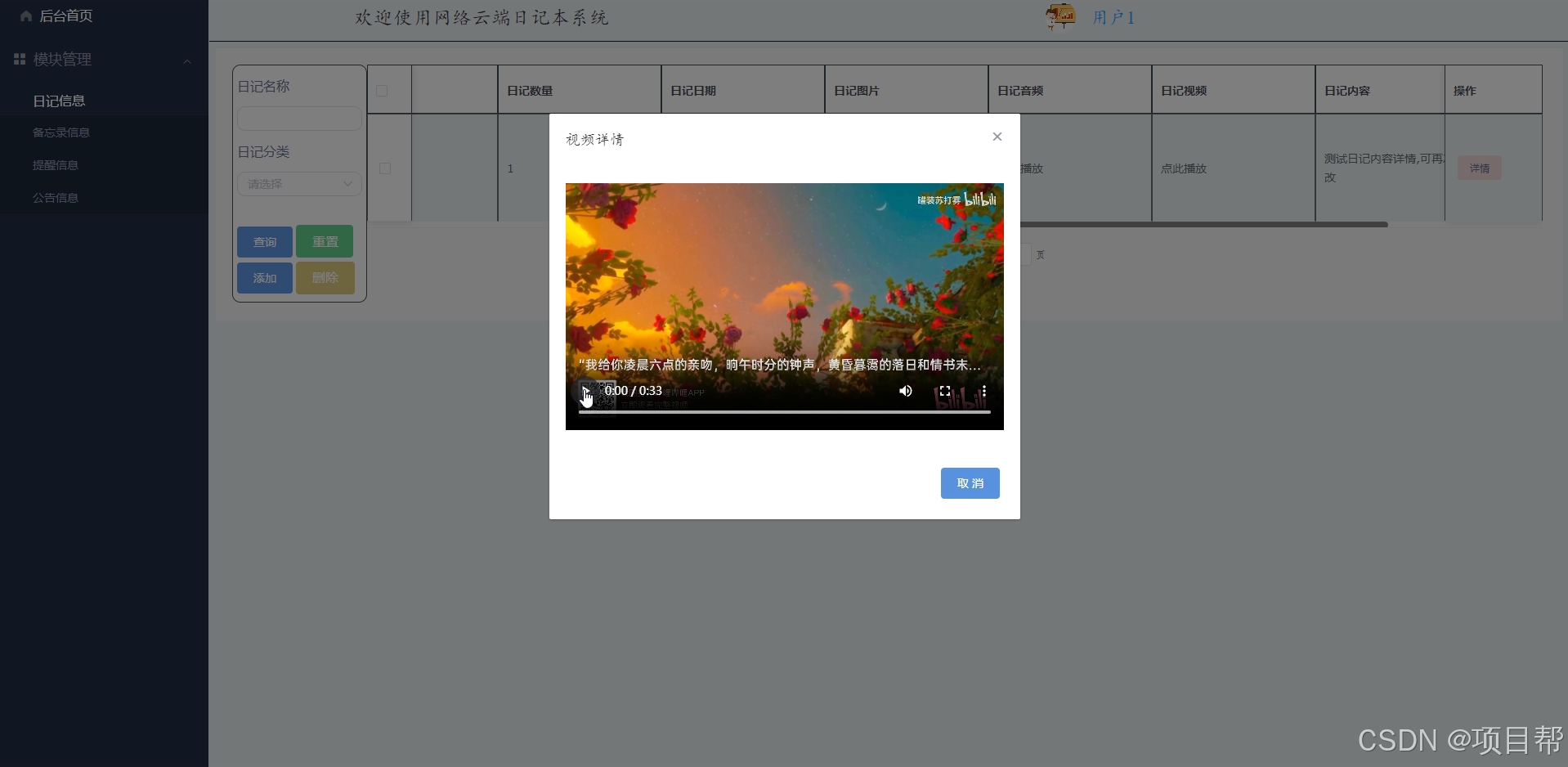
Task: Click the 重置 button
Action: [x=325, y=241]
